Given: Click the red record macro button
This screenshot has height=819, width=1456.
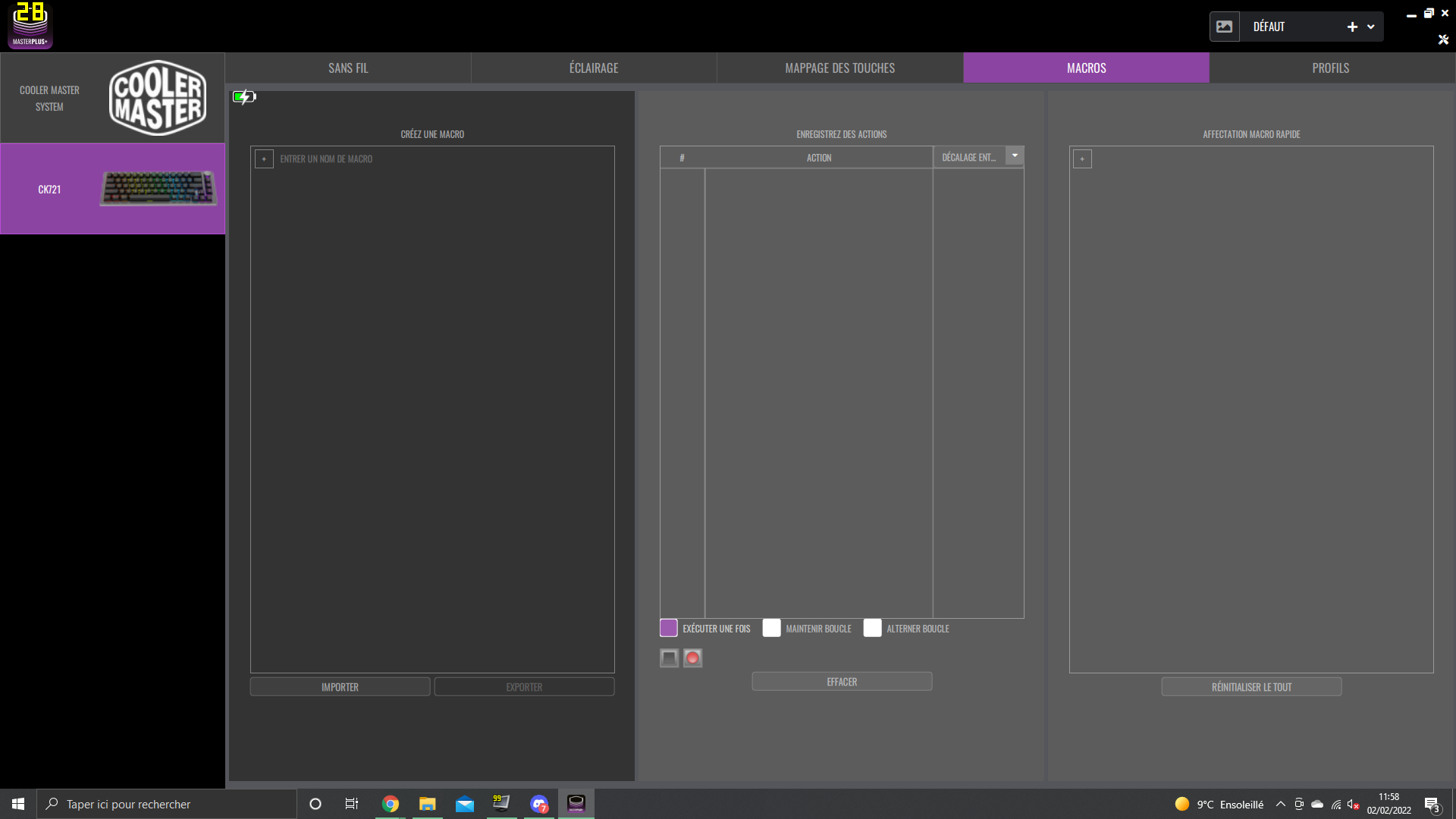Looking at the screenshot, I should (692, 658).
